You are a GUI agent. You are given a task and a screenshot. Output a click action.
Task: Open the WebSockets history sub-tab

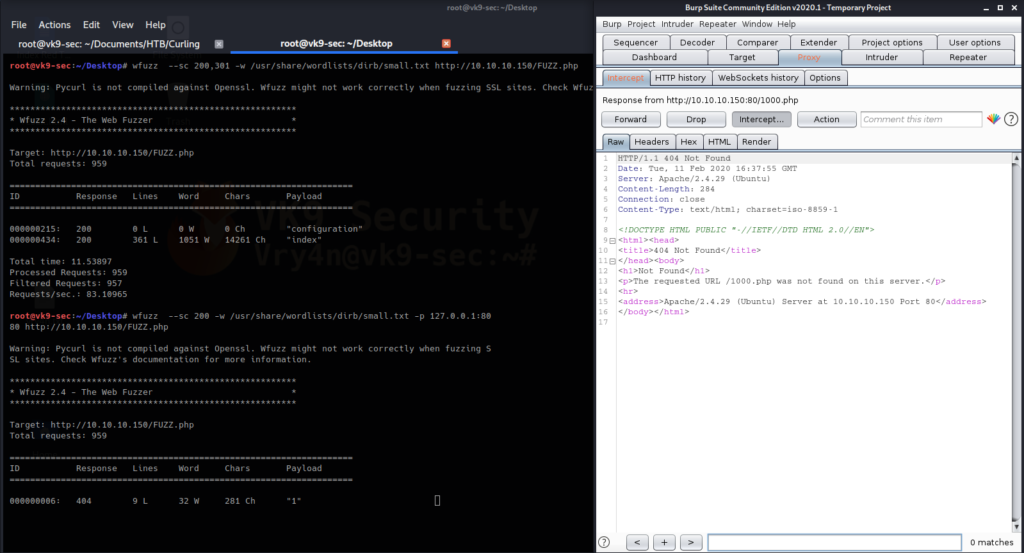[758, 78]
